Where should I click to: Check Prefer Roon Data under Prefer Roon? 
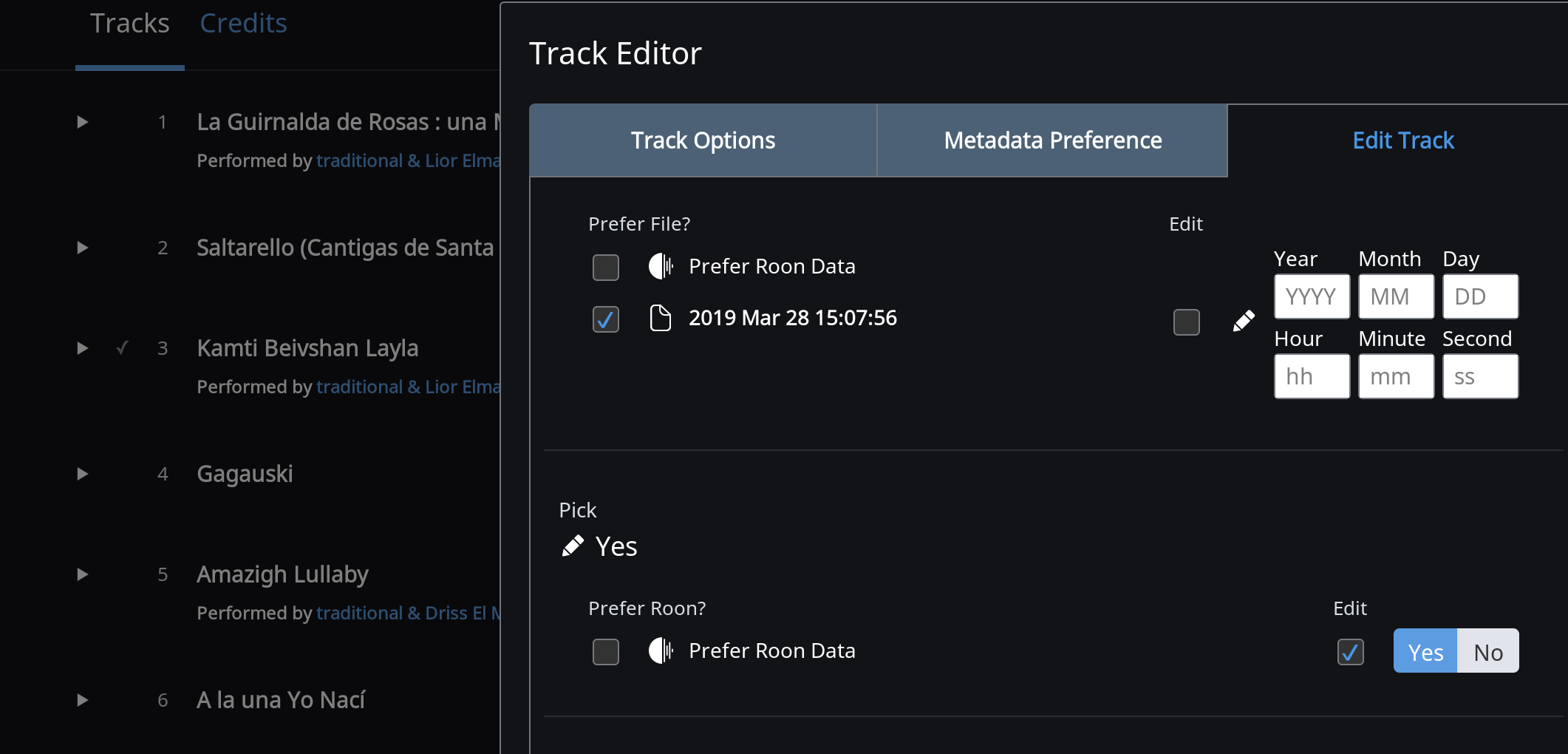pyautogui.click(x=606, y=652)
